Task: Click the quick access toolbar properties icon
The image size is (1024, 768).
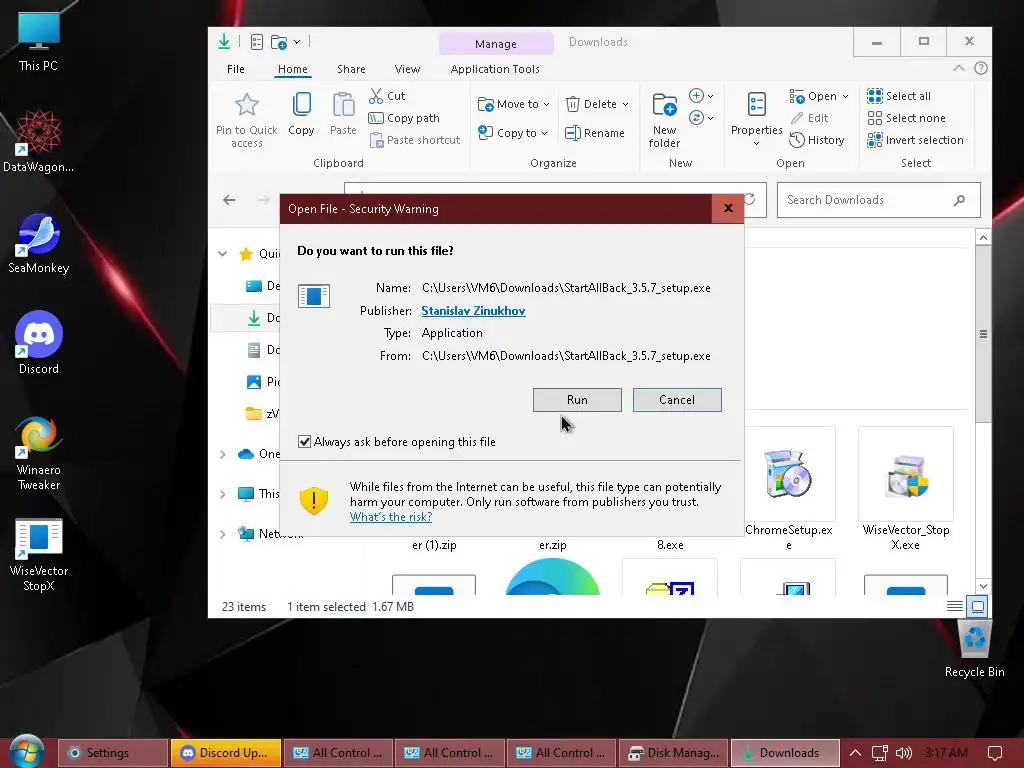Action: point(257,42)
